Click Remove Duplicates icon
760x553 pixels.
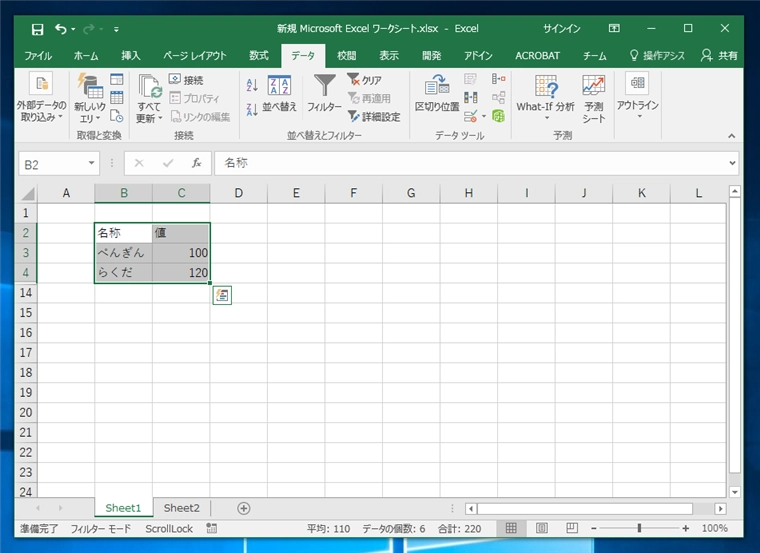point(471,97)
